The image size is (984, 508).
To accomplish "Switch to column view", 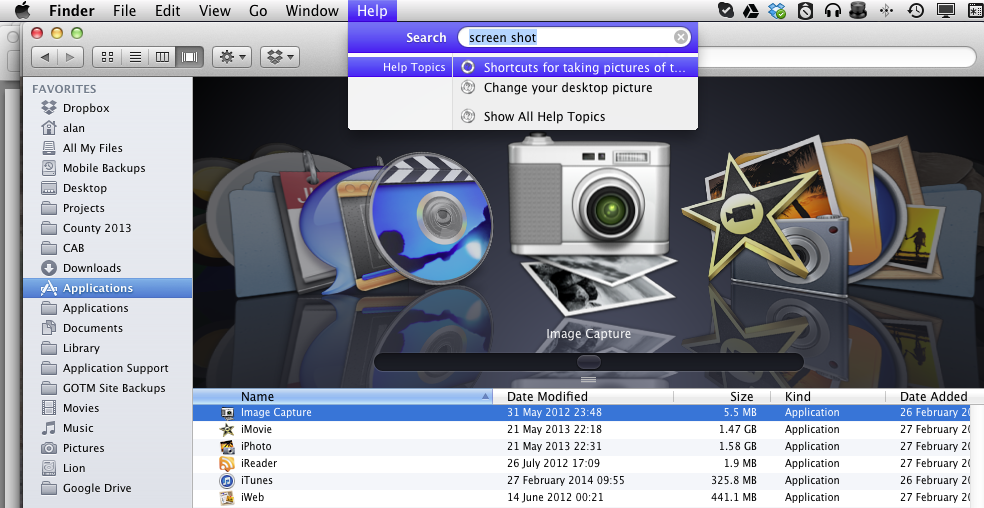I will coord(162,57).
